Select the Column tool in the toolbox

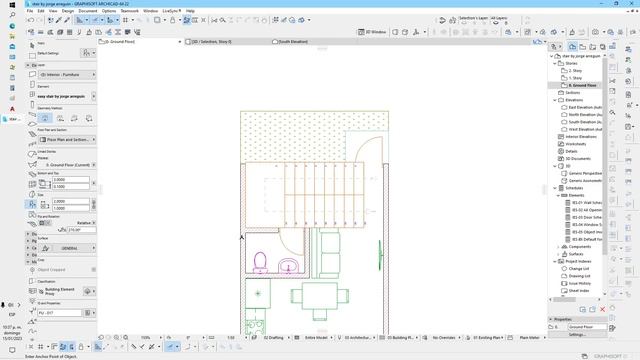[32, 104]
